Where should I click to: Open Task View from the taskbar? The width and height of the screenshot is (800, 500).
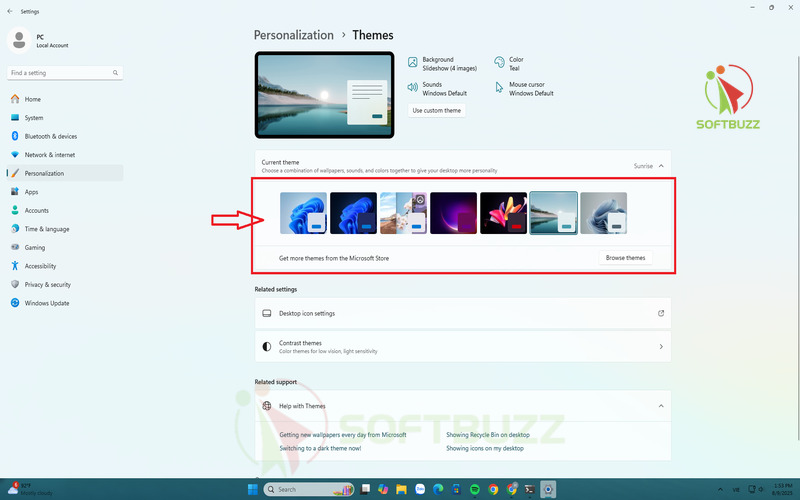click(x=365, y=489)
